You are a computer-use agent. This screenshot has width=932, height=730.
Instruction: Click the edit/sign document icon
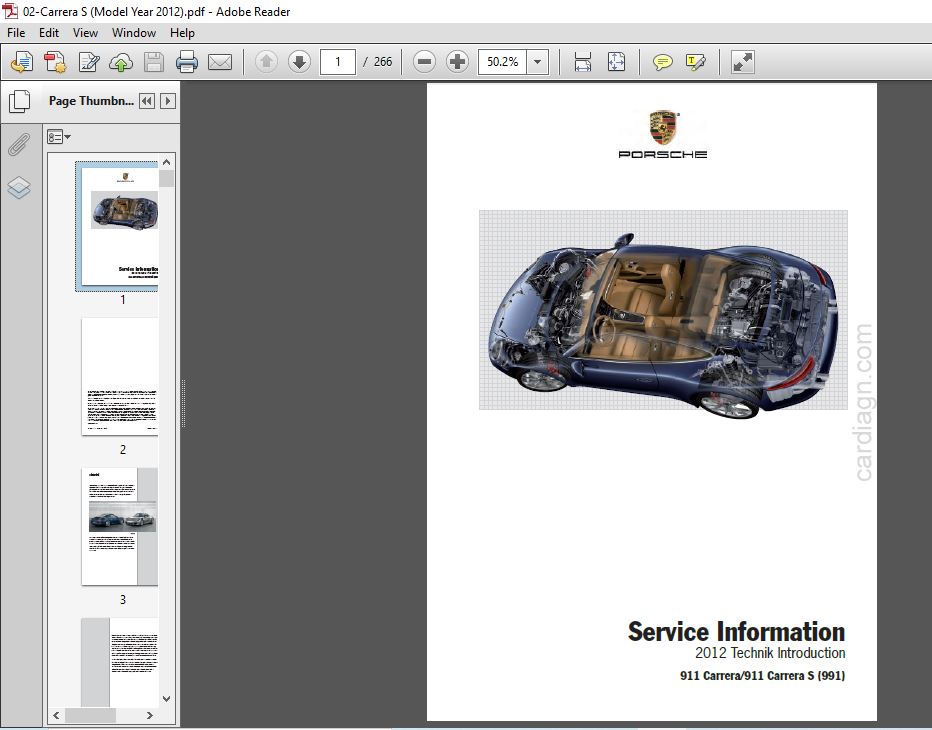[x=89, y=62]
